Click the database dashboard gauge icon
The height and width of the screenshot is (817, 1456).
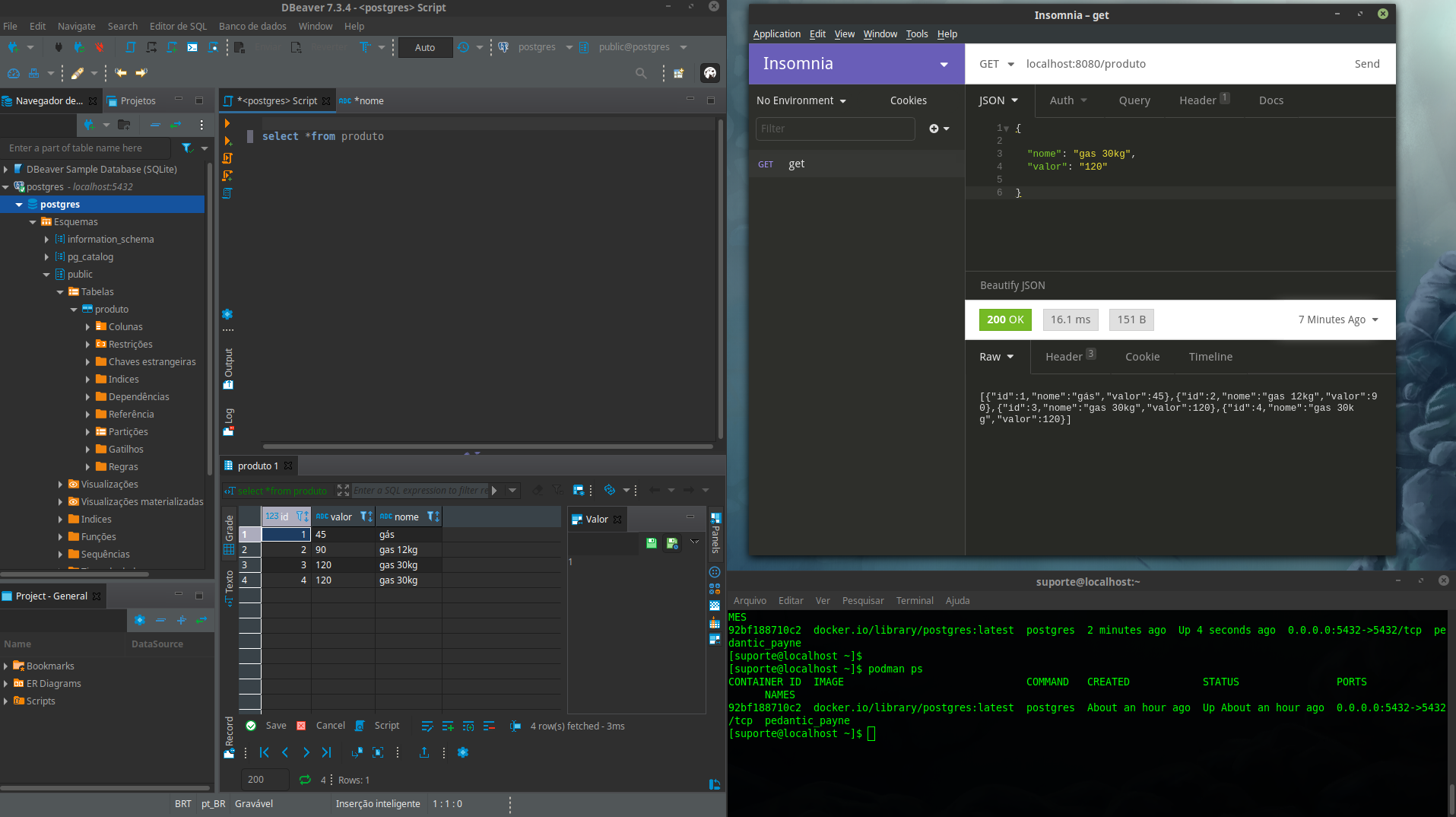(14, 73)
